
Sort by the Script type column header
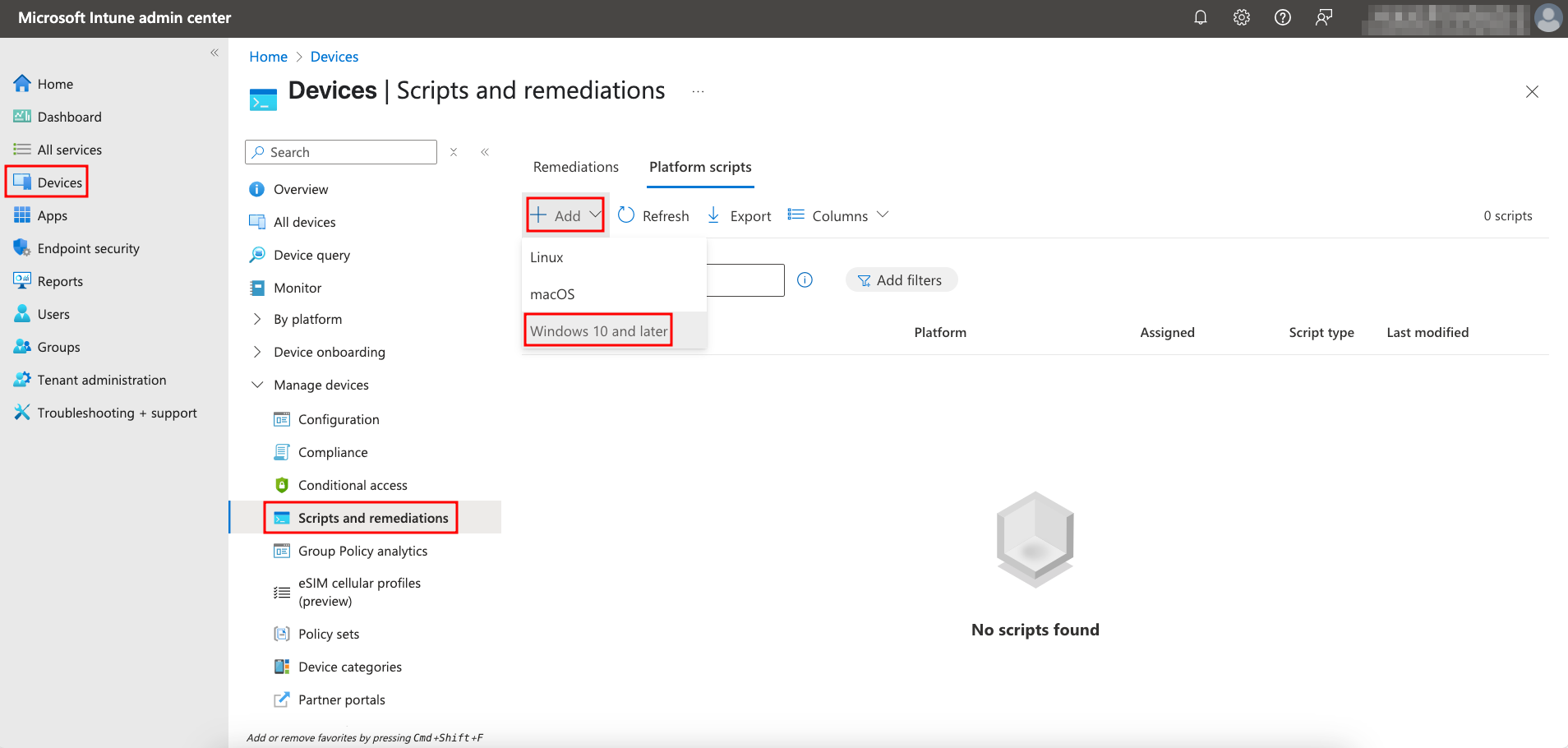click(1321, 332)
